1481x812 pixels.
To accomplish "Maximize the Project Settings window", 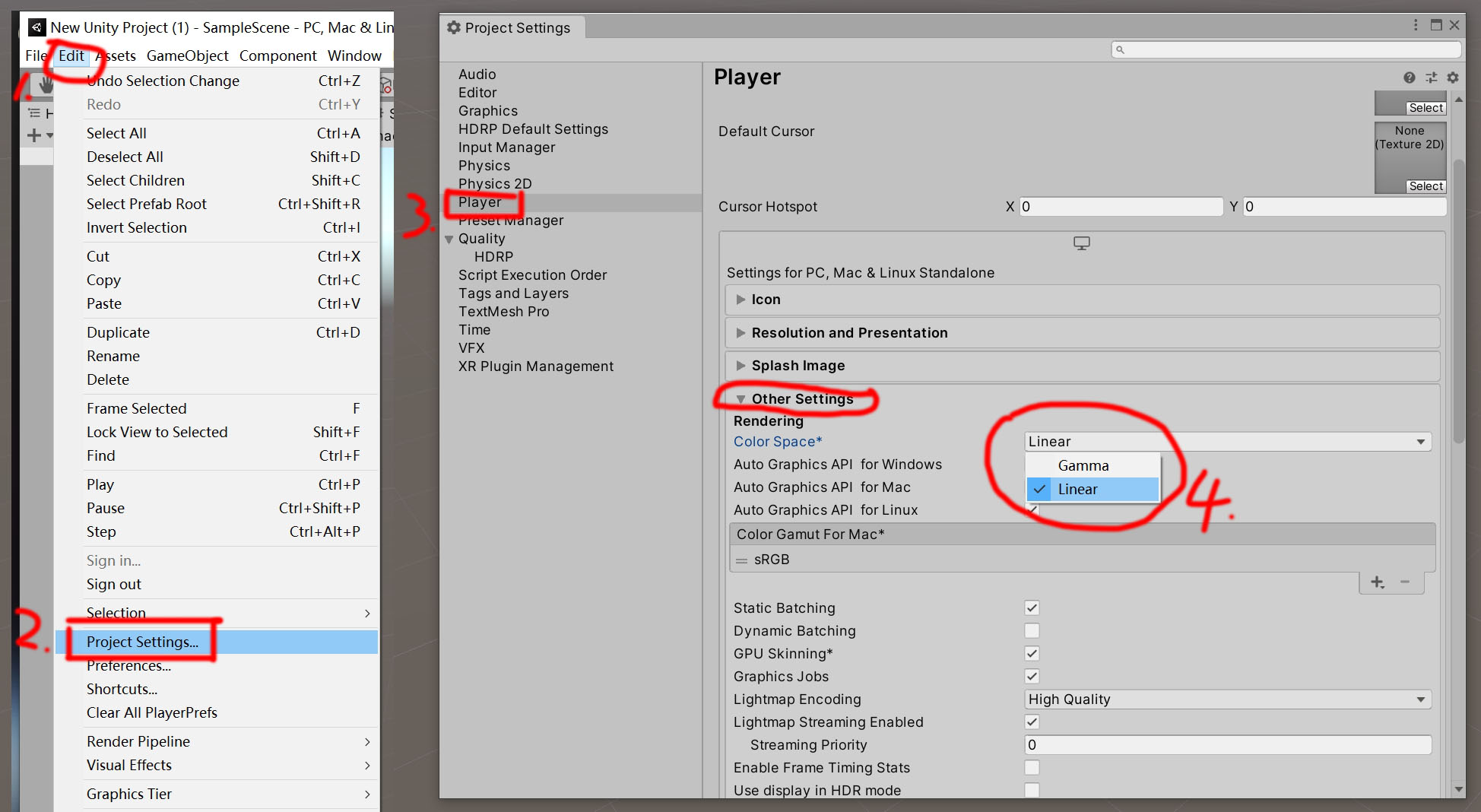I will 1435,25.
